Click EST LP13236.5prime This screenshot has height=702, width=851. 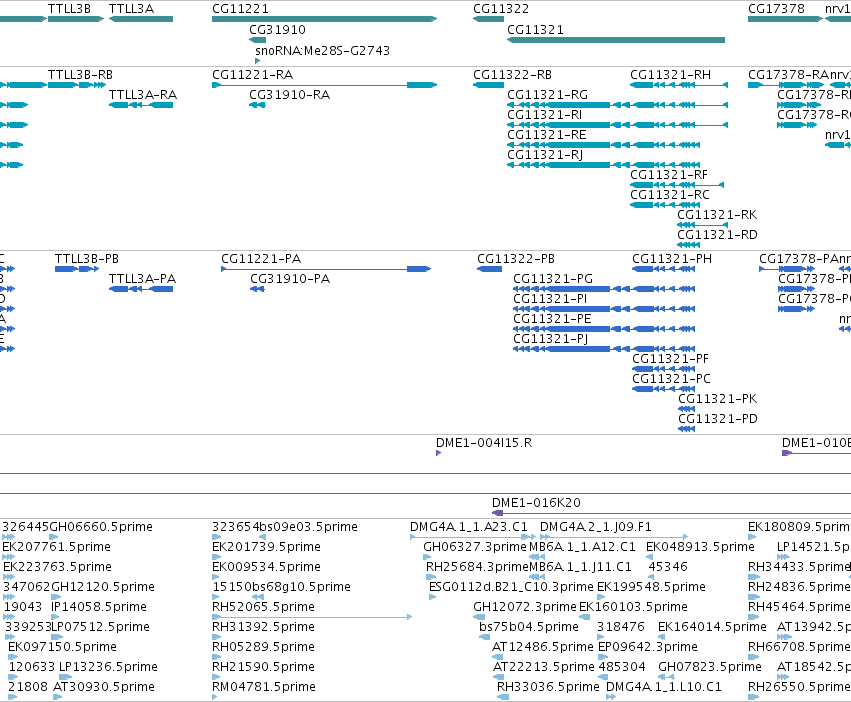pos(108,667)
